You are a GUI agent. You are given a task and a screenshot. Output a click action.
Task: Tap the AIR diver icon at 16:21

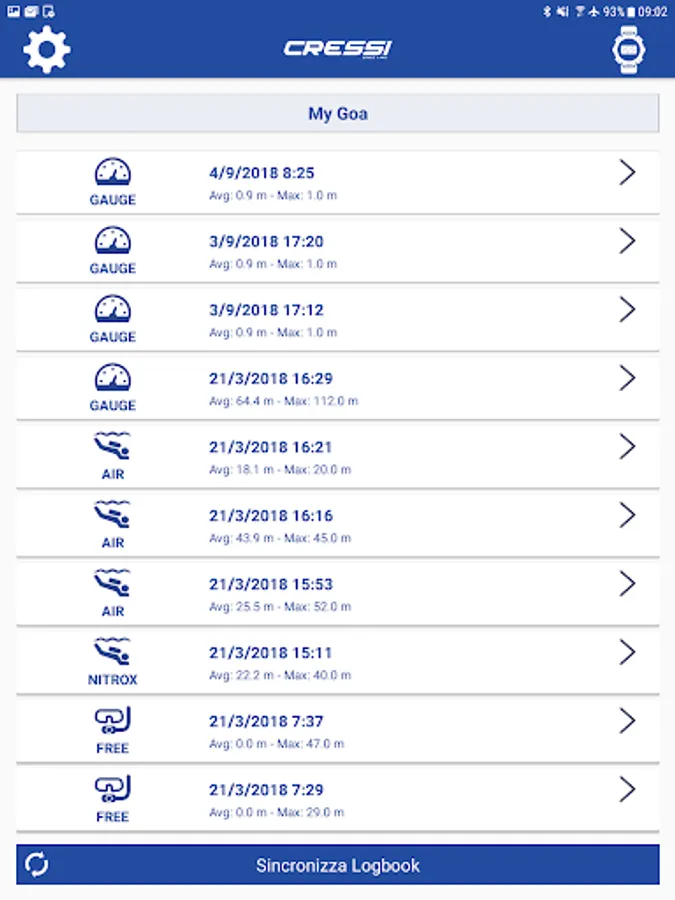pos(112,446)
